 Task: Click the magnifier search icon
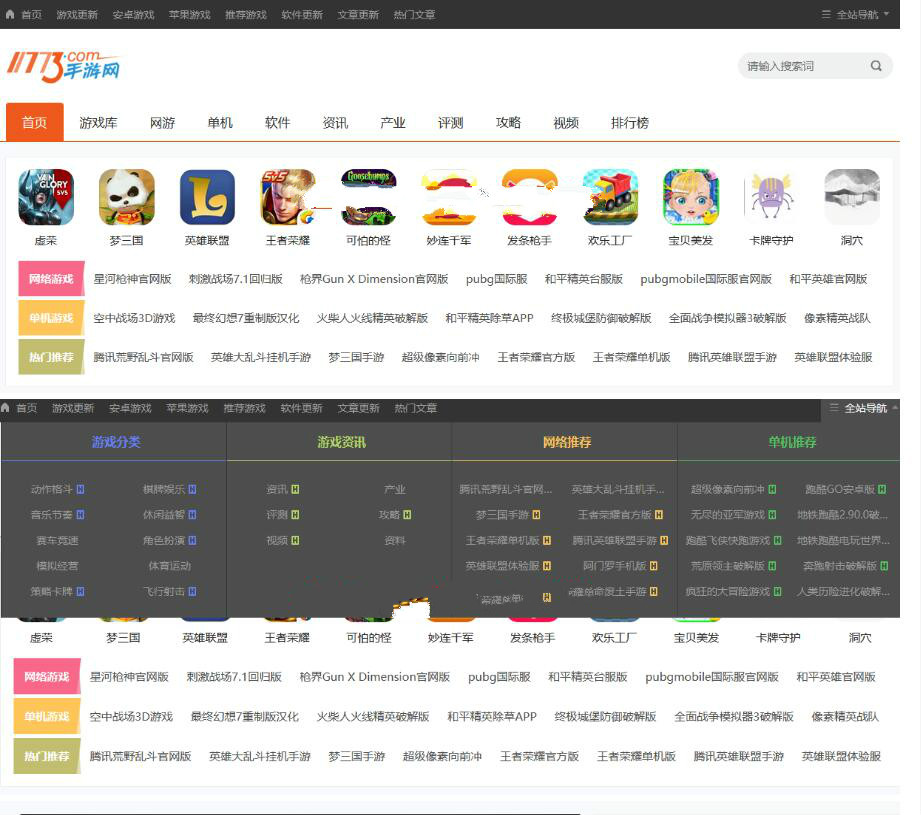click(x=876, y=66)
